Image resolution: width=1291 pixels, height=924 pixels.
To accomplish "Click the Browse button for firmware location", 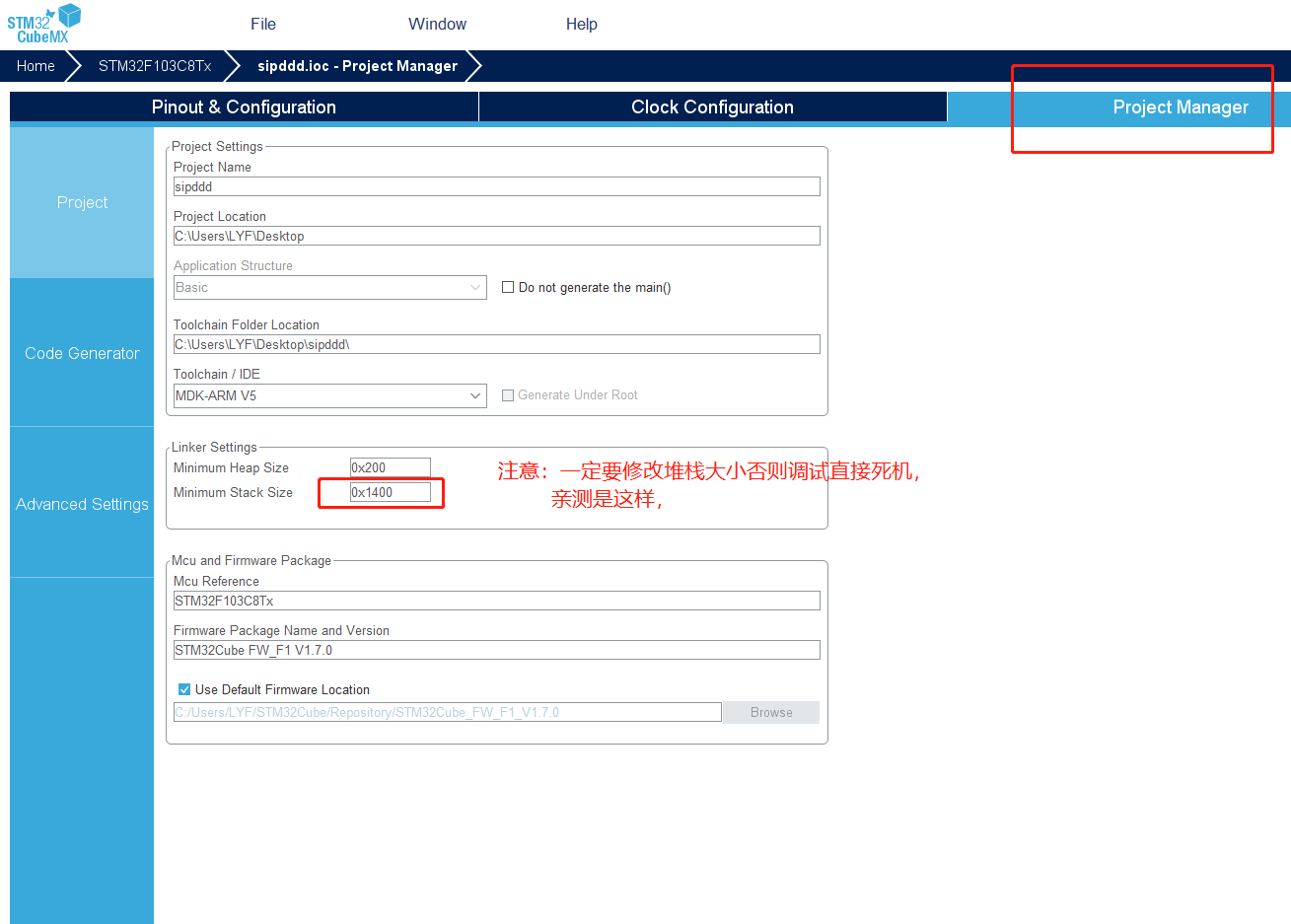I will (x=770, y=712).
